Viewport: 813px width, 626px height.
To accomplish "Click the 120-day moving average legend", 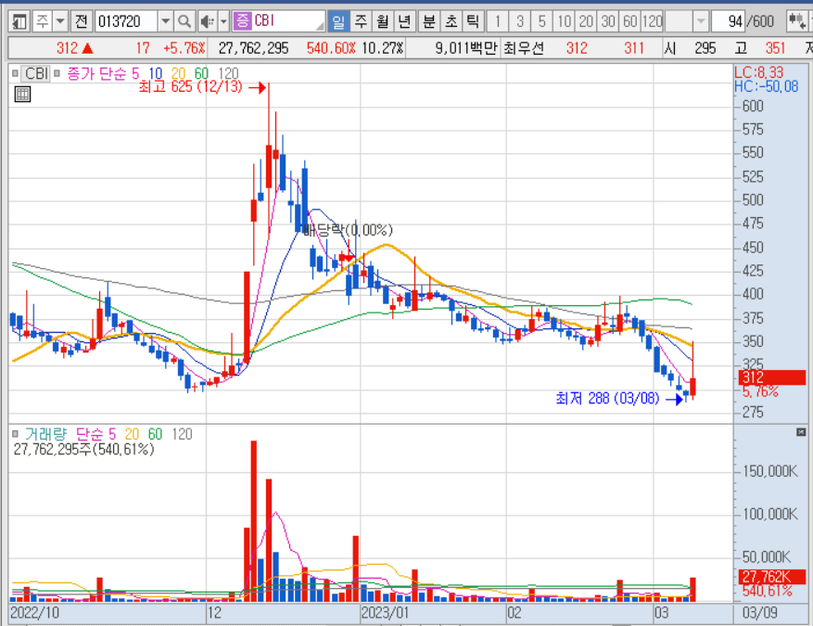I will [228, 73].
